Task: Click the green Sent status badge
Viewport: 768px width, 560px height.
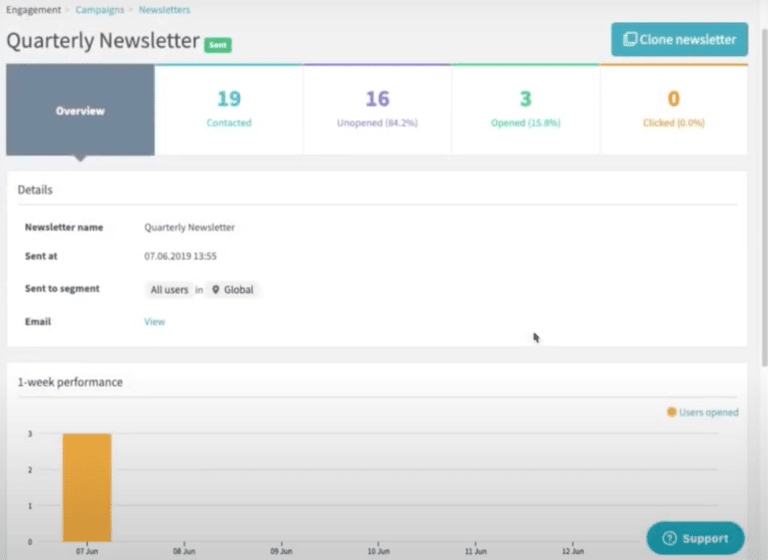Action: click(x=217, y=45)
